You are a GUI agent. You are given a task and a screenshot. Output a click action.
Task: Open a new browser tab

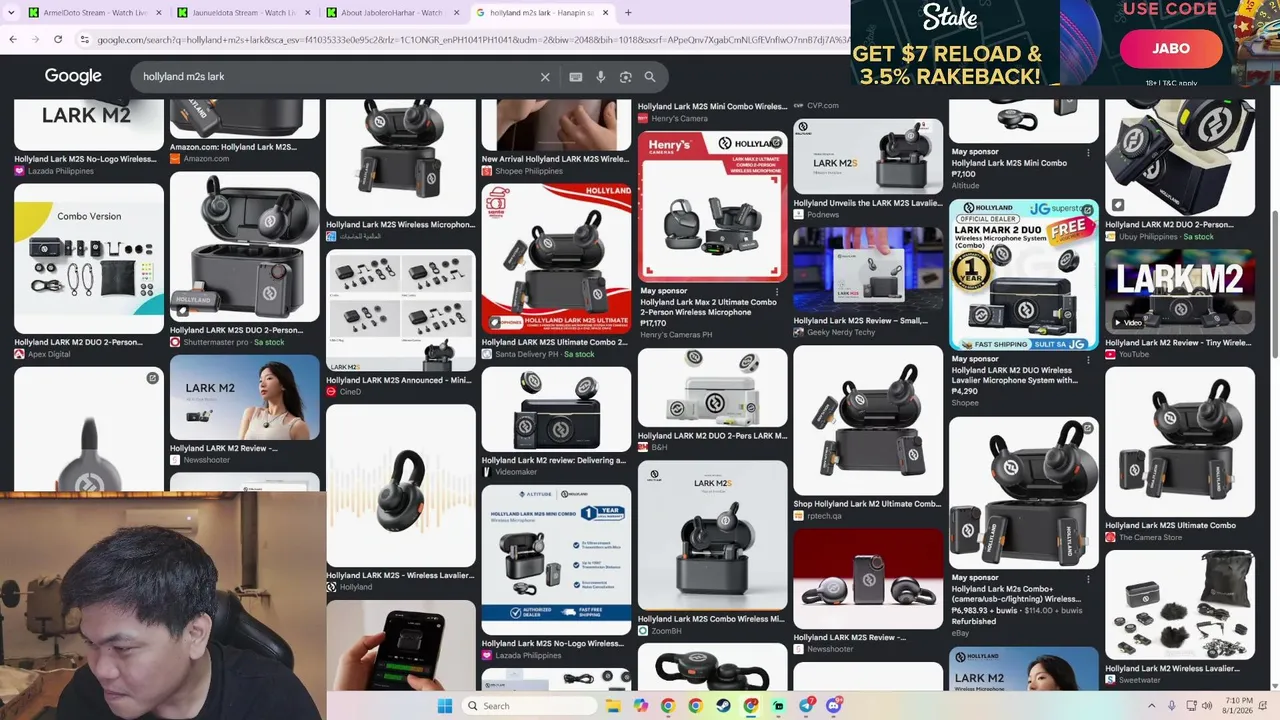(628, 13)
